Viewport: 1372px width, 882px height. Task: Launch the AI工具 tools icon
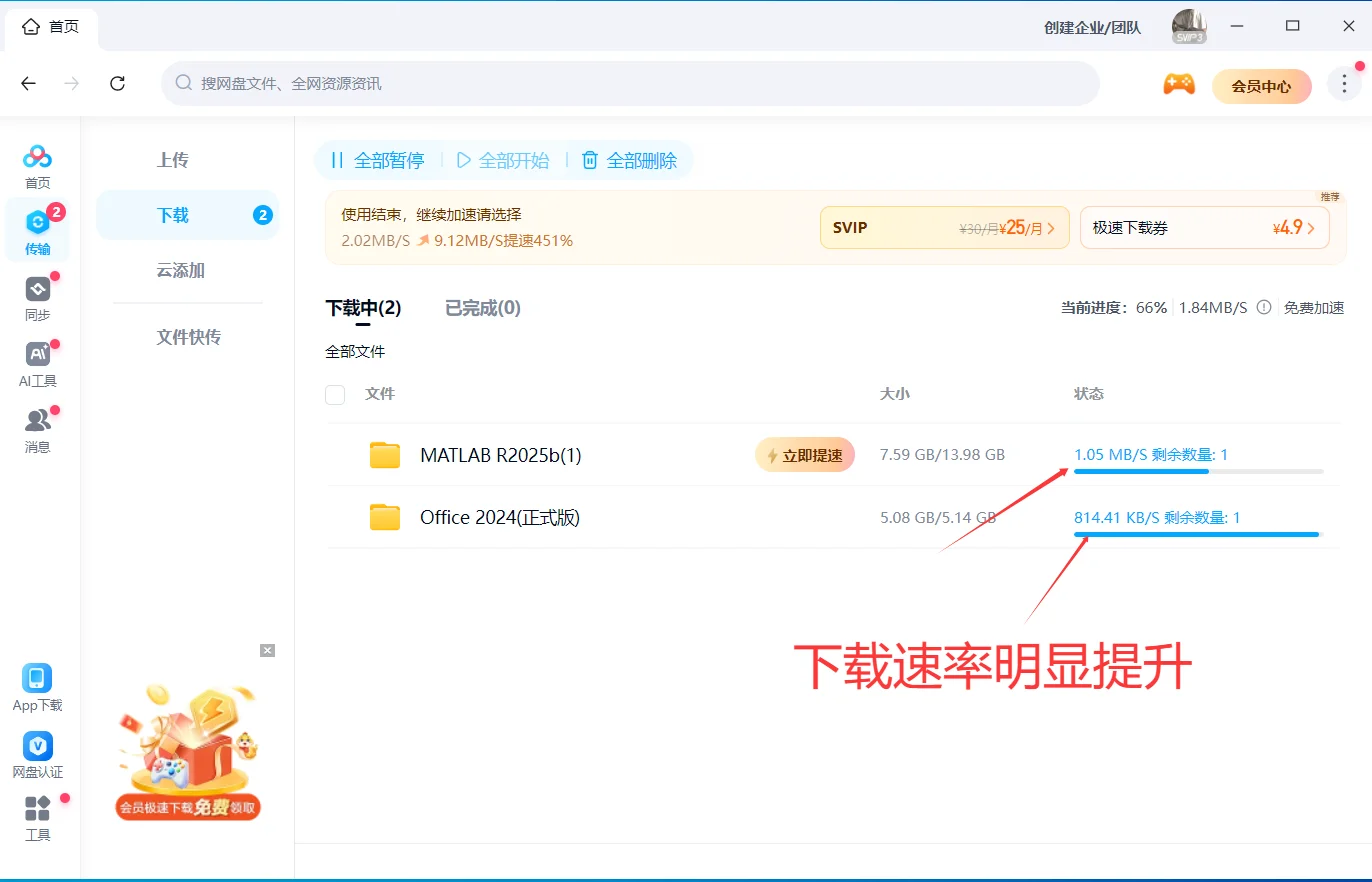(x=38, y=360)
